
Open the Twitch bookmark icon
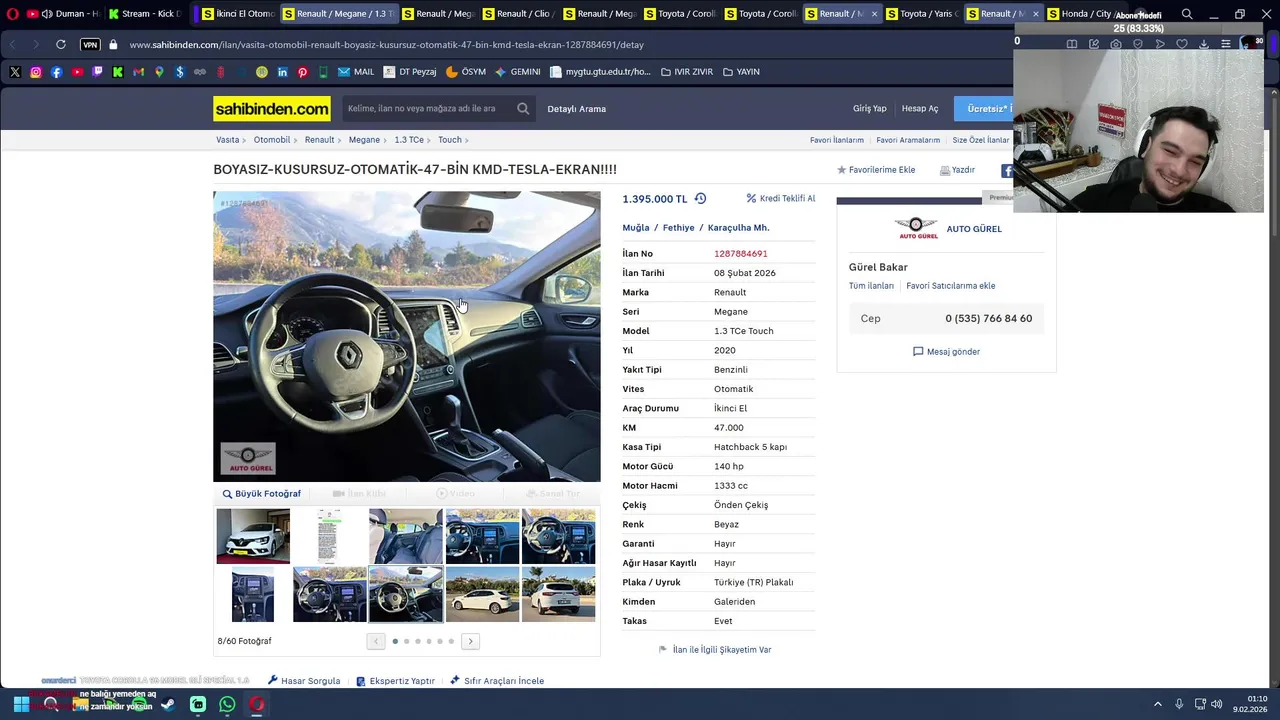[97, 72]
